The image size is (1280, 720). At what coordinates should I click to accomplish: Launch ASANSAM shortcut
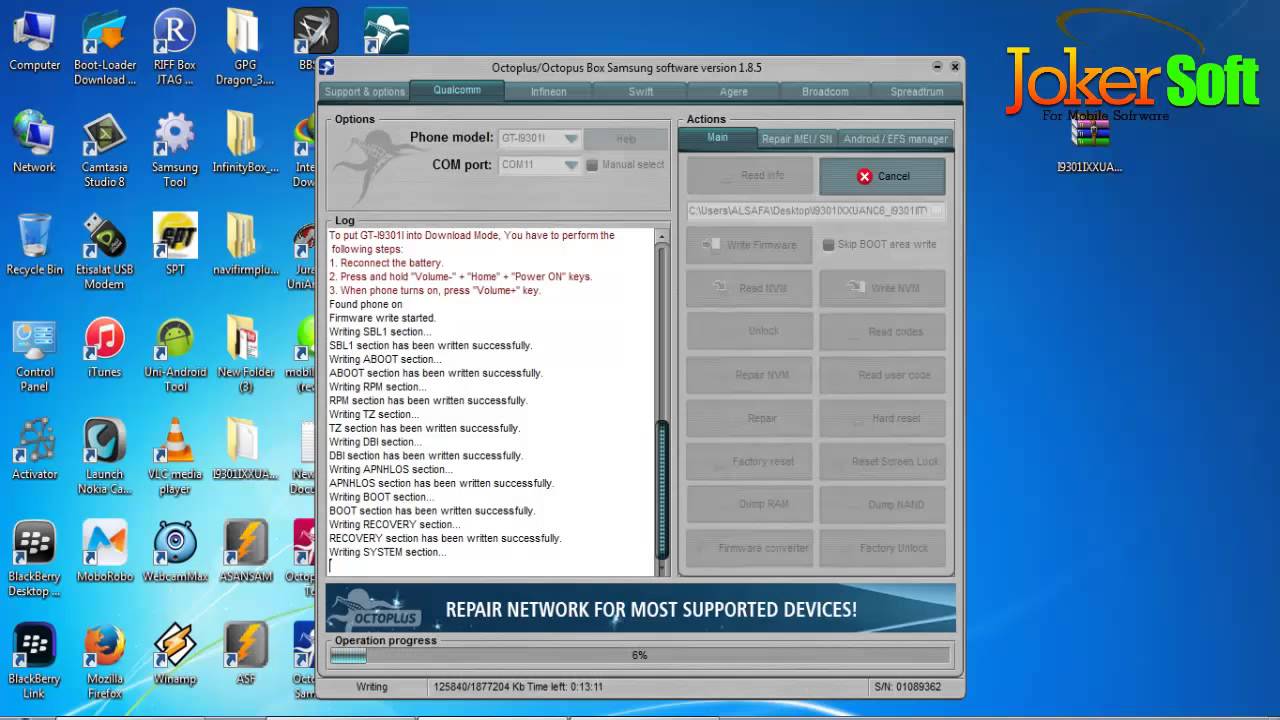tap(244, 552)
